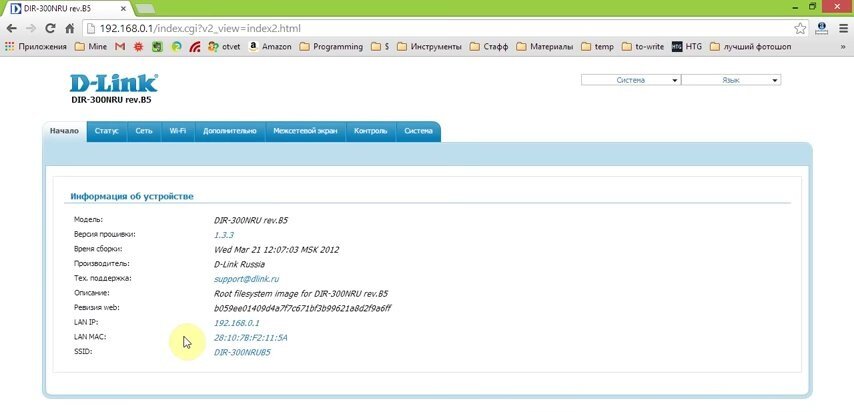This screenshot has height=412, width=854.
Task: Click the extension icon beside the star
Action: coord(822,28)
